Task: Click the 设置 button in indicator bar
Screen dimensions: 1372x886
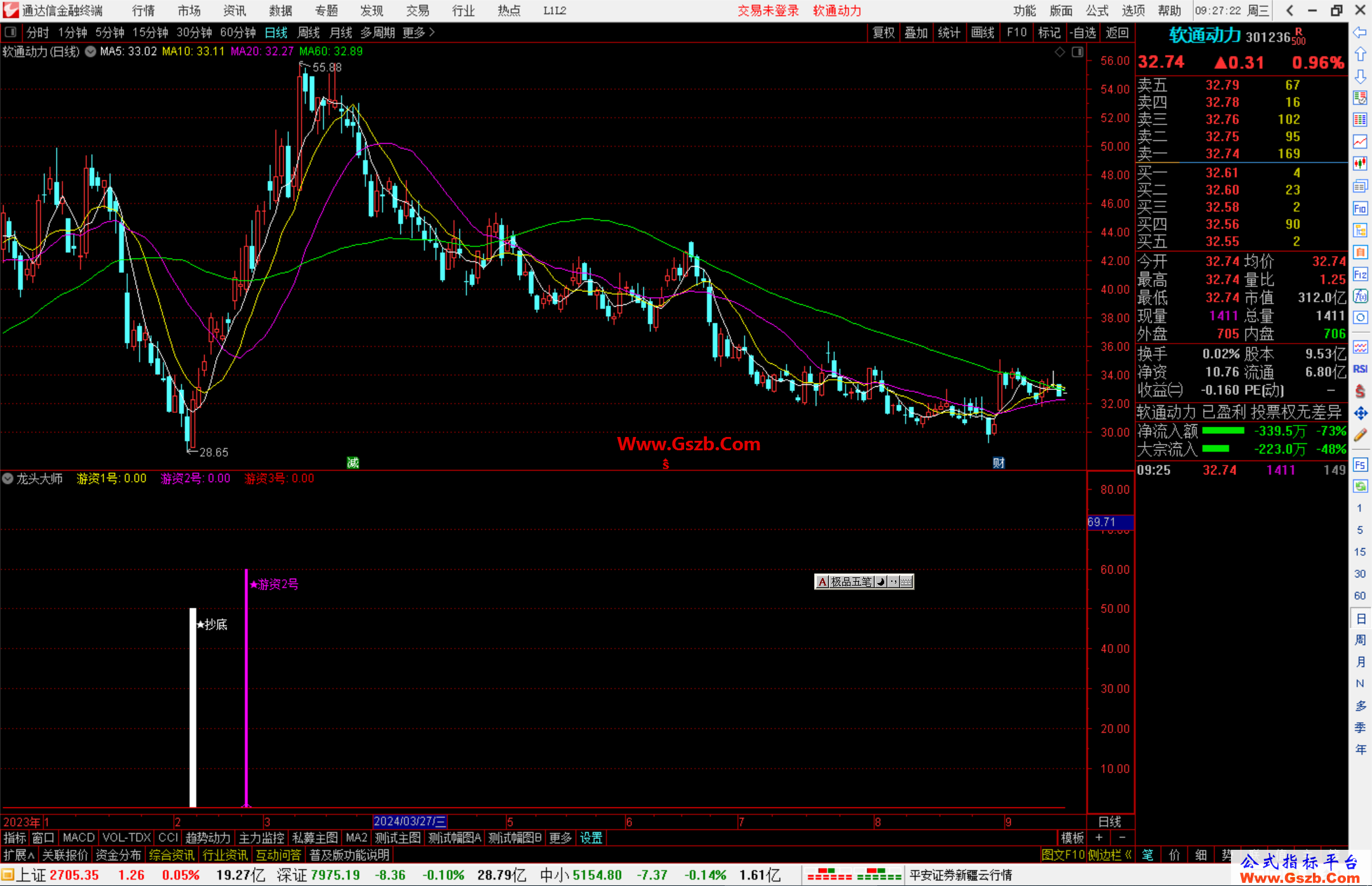Action: tap(591, 838)
